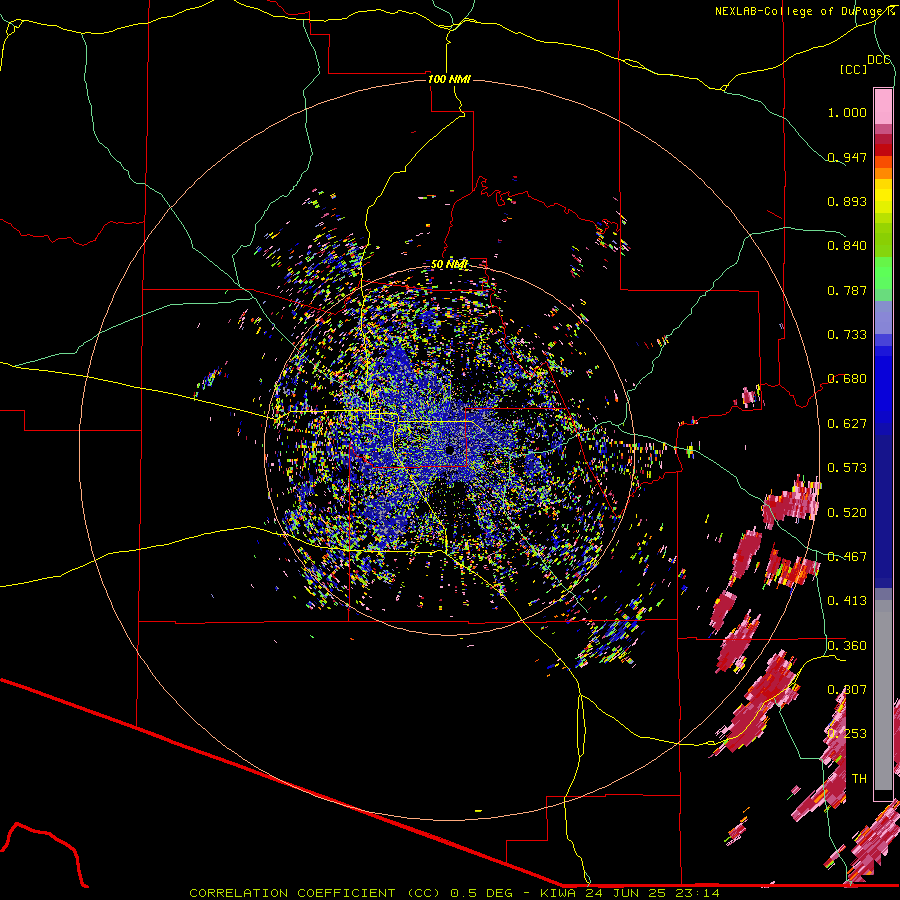Click the 0.253 scale value
900x900 pixels.
(847, 734)
